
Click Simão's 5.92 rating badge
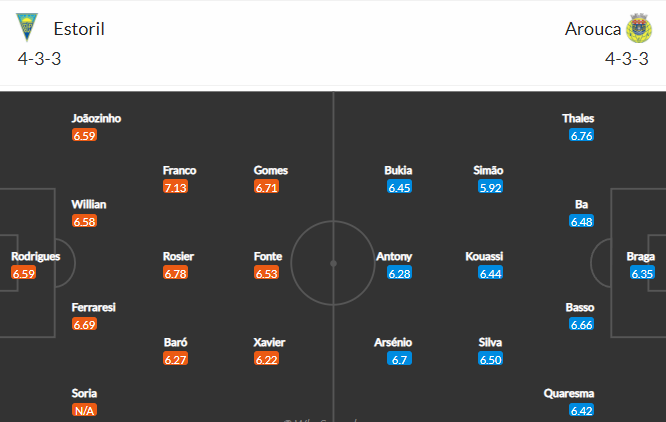tap(489, 187)
